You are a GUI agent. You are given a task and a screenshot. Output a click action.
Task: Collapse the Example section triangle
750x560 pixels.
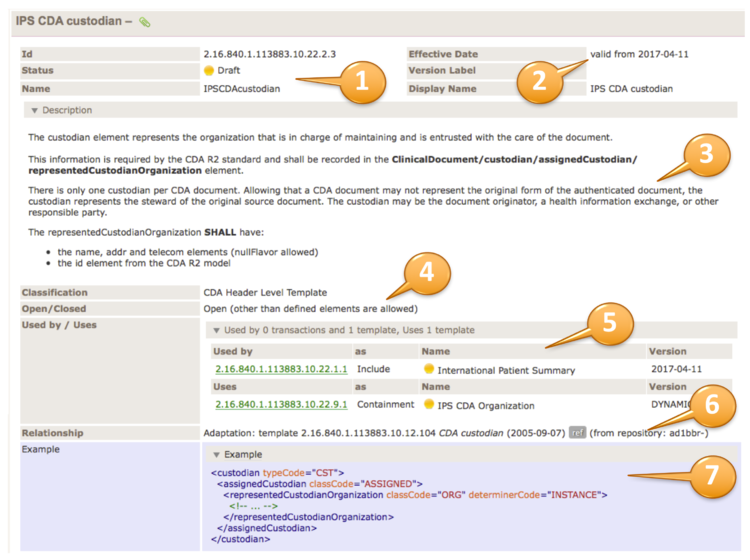click(216, 455)
